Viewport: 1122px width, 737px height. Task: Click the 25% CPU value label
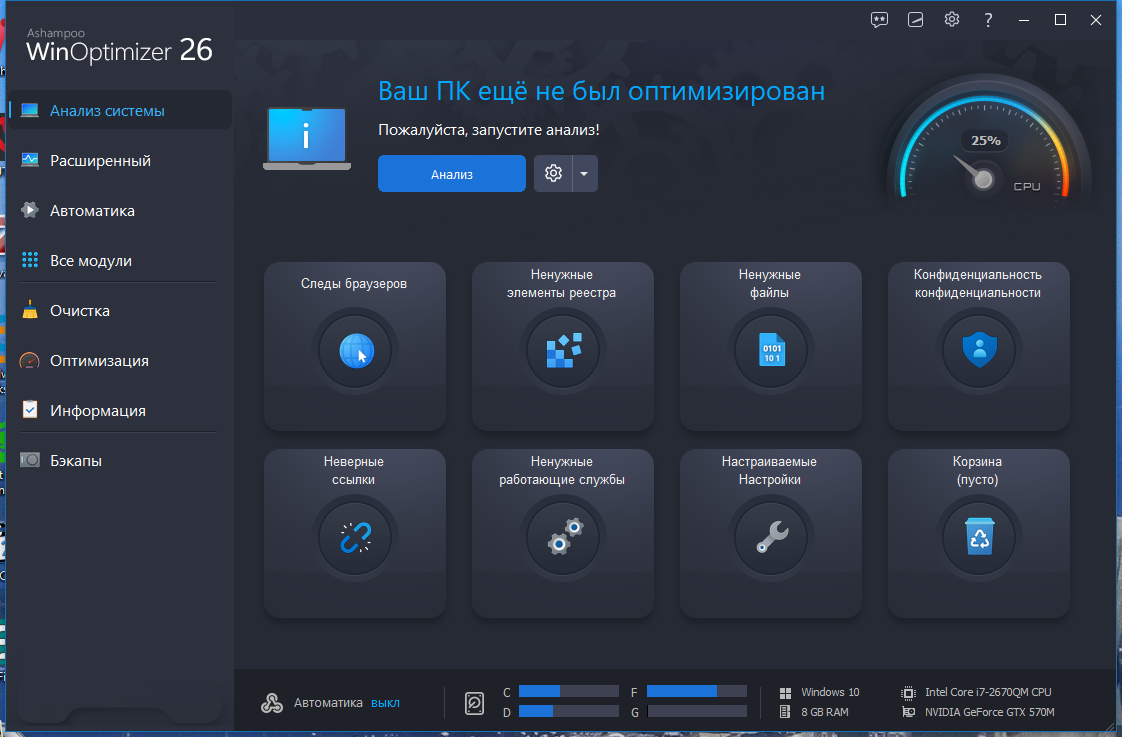[985, 140]
